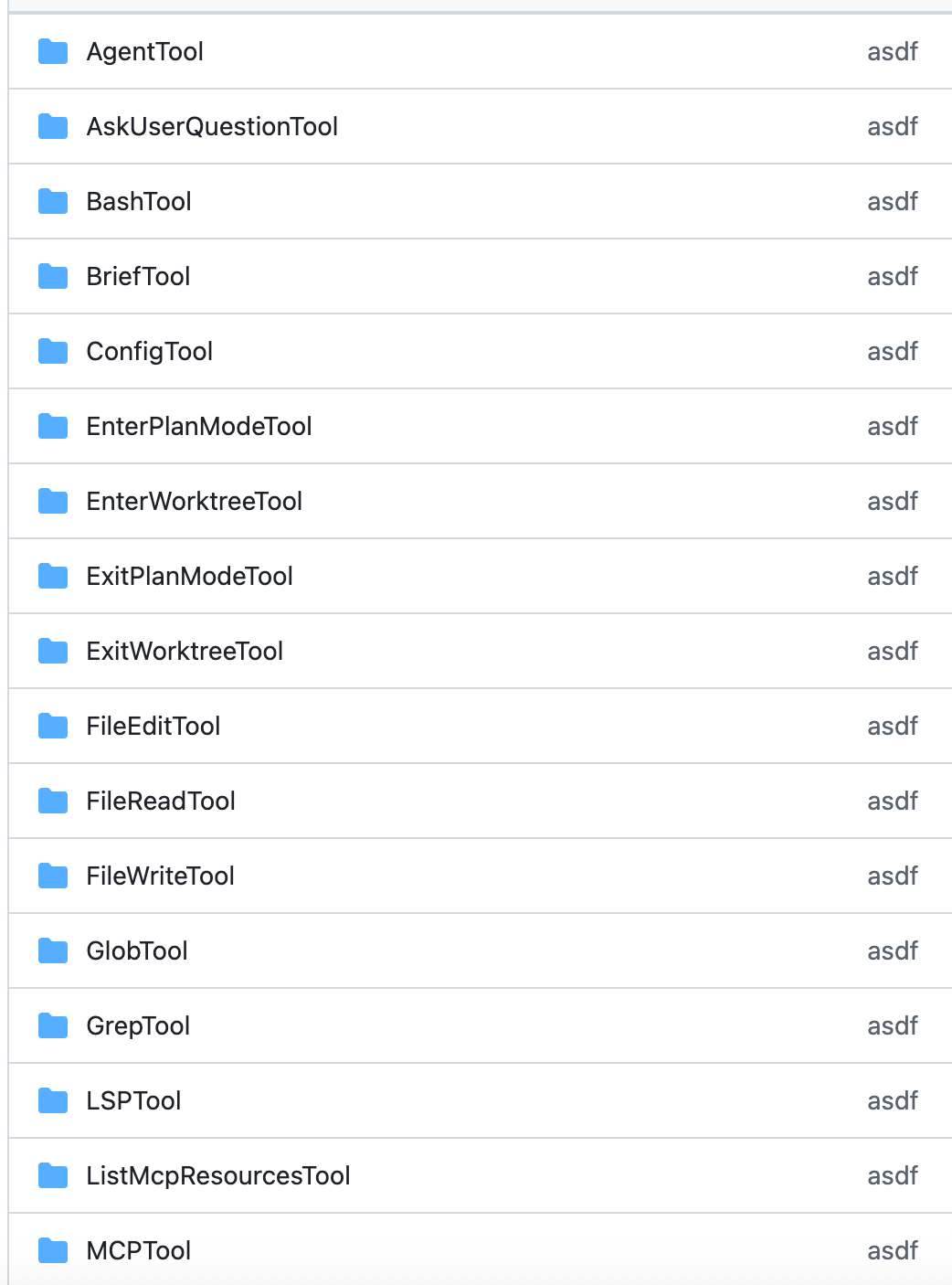Click the AgentTool folder icon
The width and height of the screenshot is (952, 1285).
click(x=53, y=52)
